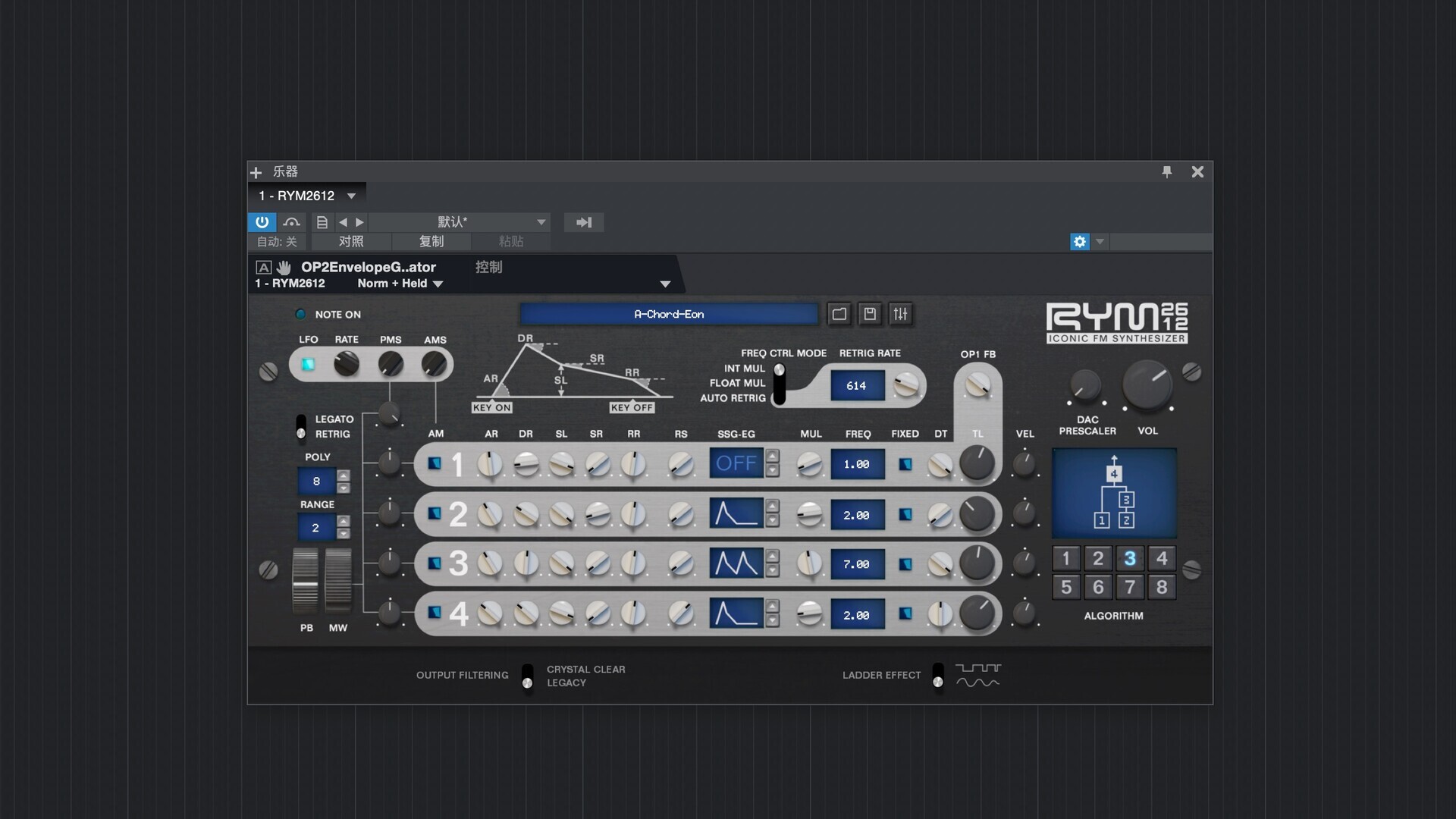Toggle the LFO enable light
The image size is (1456, 819).
pos(308,365)
